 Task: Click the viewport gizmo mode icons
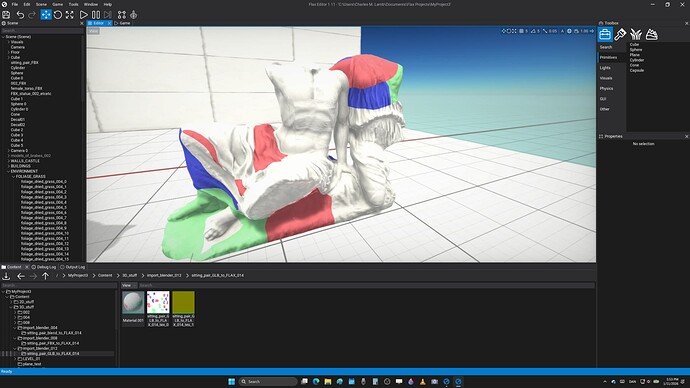pos(509,31)
